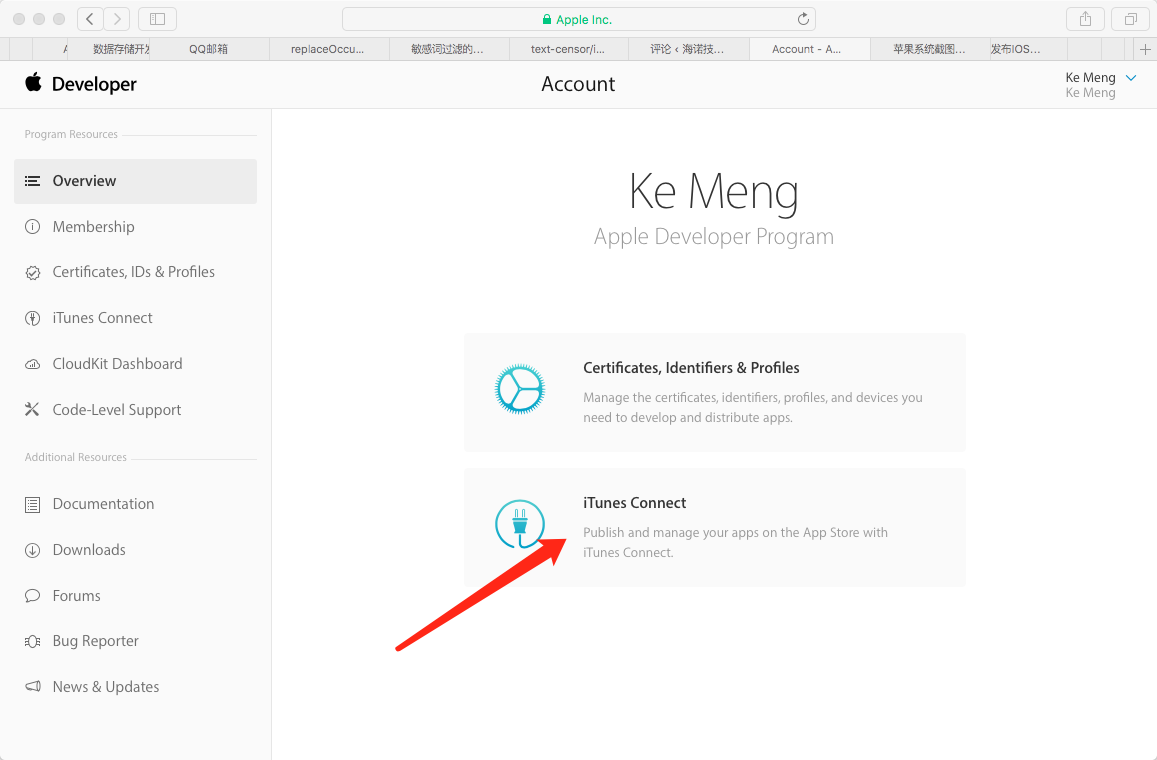
Task: Click the News & Updates megaphone icon
Action: (x=33, y=686)
